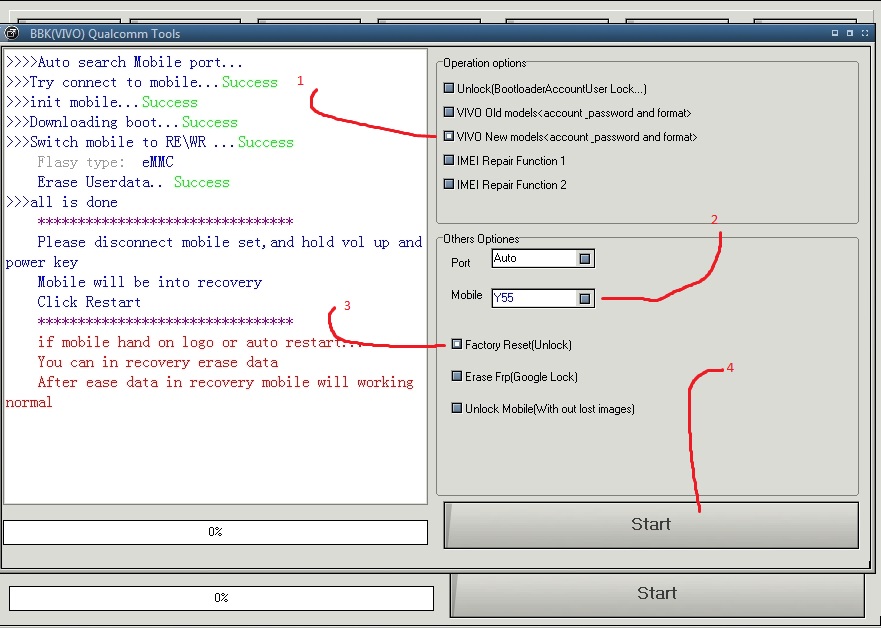Click 'Mobile will be into recovery' line

tap(149, 282)
